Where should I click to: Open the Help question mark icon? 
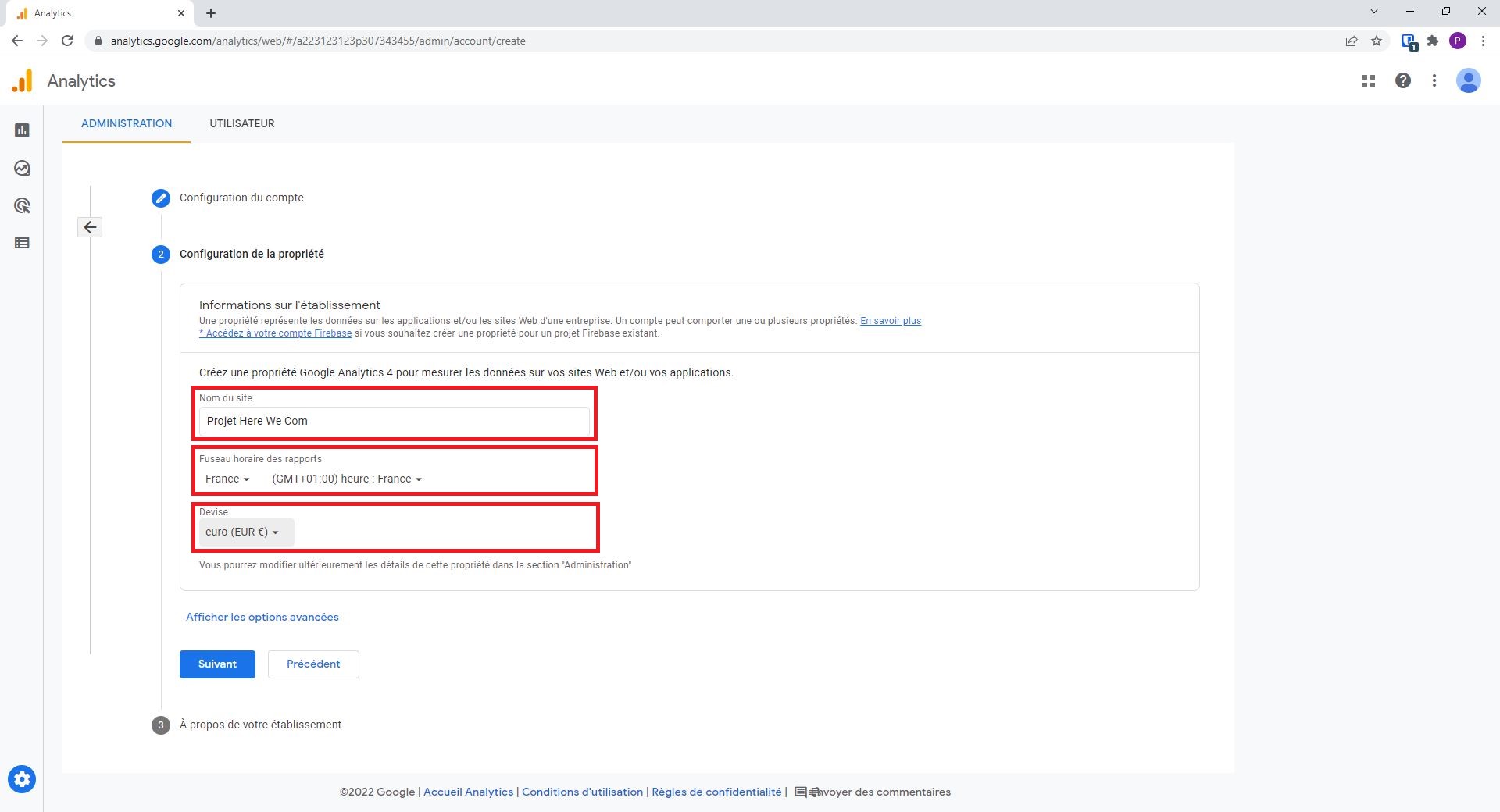[x=1403, y=80]
